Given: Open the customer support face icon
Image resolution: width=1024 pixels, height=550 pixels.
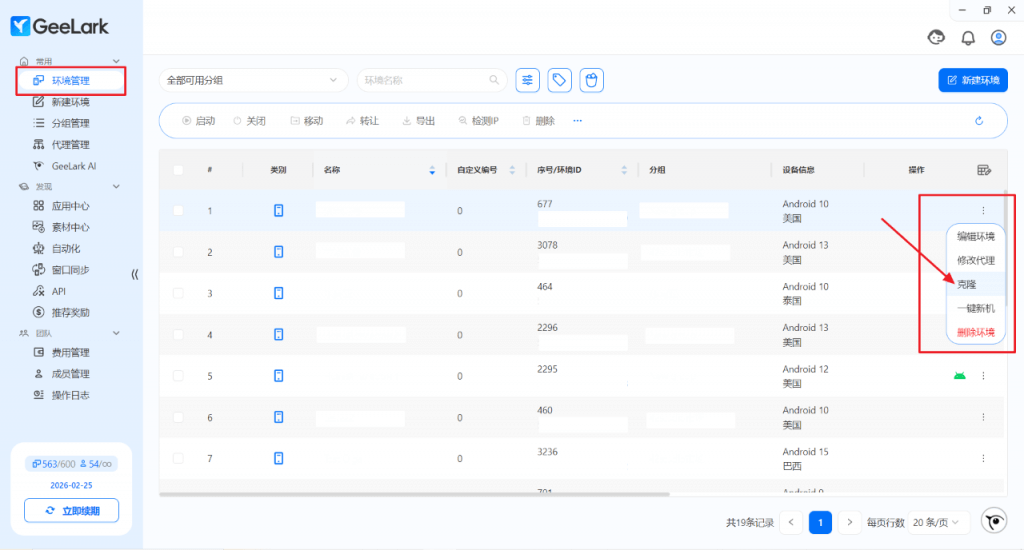Looking at the screenshot, I should coord(937,38).
